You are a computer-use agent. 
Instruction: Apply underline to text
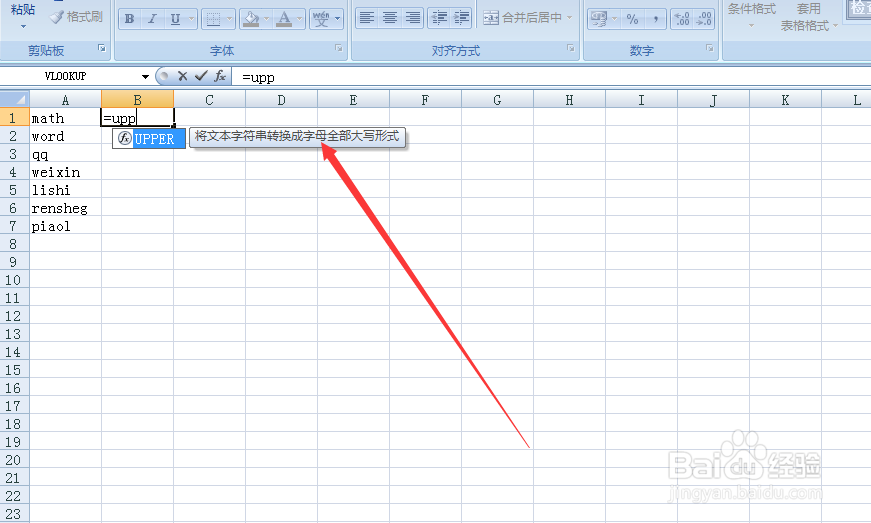click(176, 19)
